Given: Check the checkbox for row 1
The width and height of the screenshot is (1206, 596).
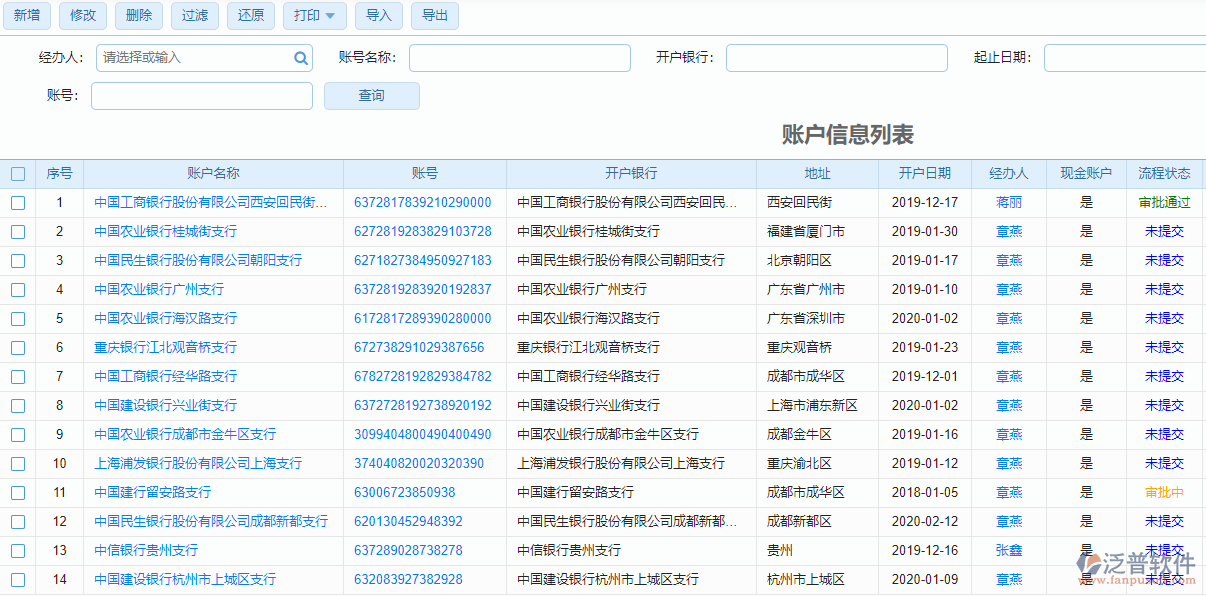Looking at the screenshot, I should tap(17, 201).
